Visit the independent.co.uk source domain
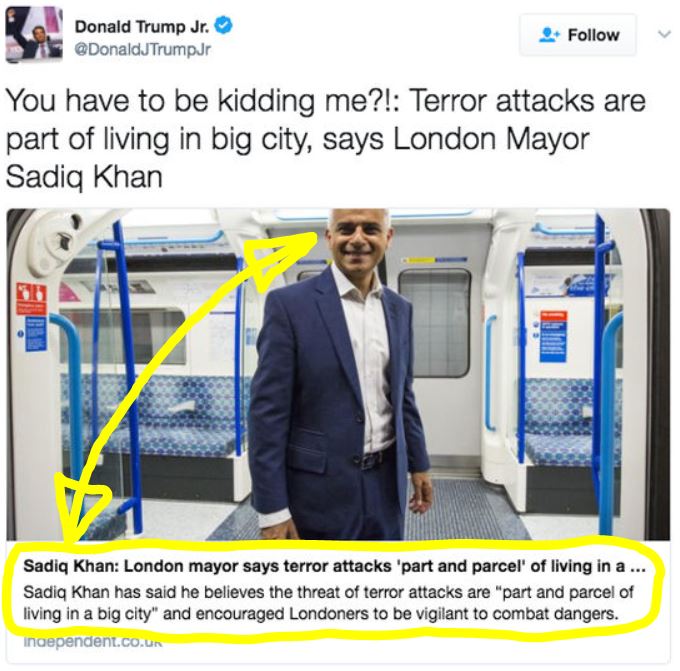The image size is (680, 671). click(92, 641)
